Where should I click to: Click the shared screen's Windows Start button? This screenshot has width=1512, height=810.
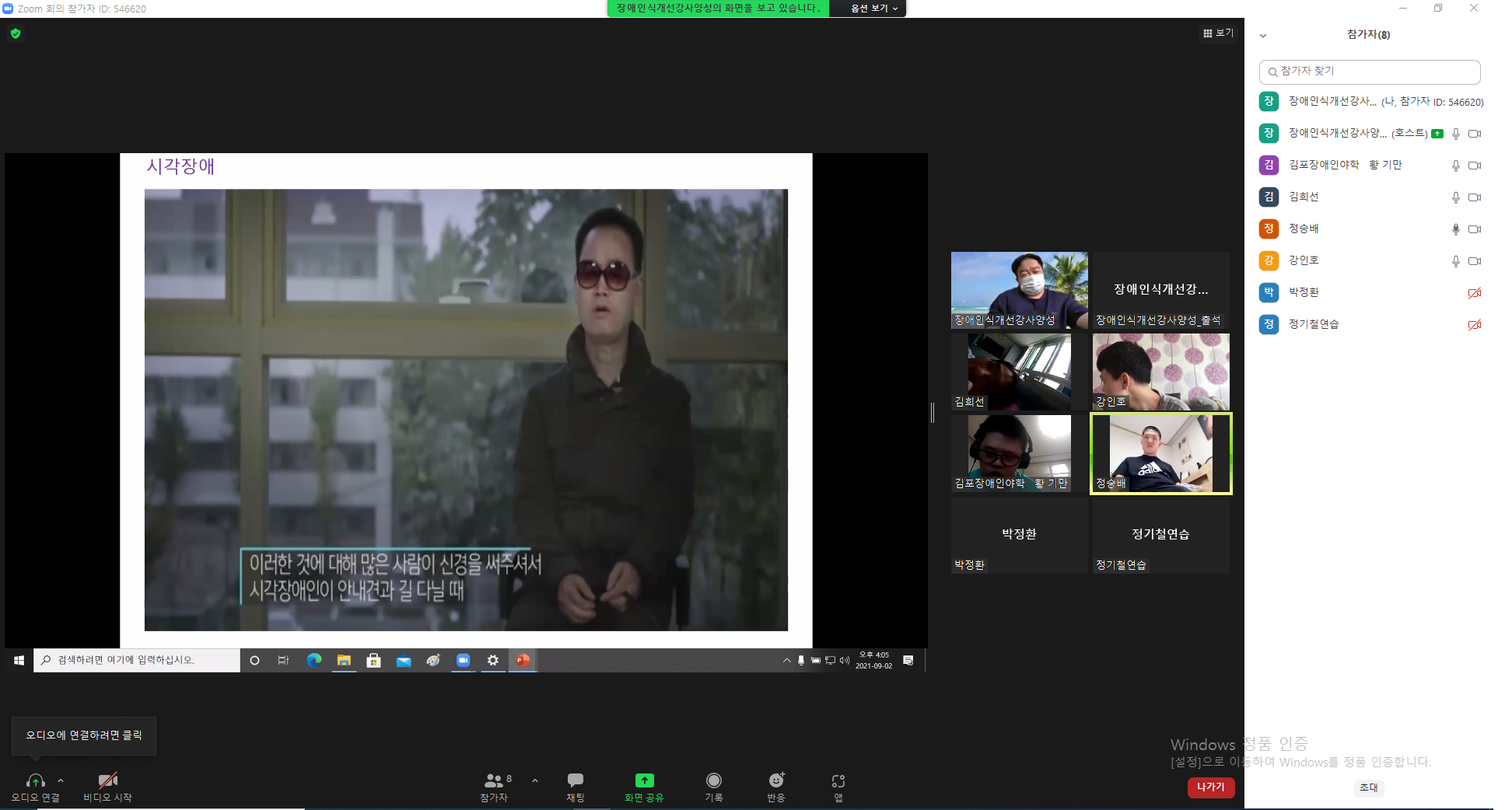[19, 660]
